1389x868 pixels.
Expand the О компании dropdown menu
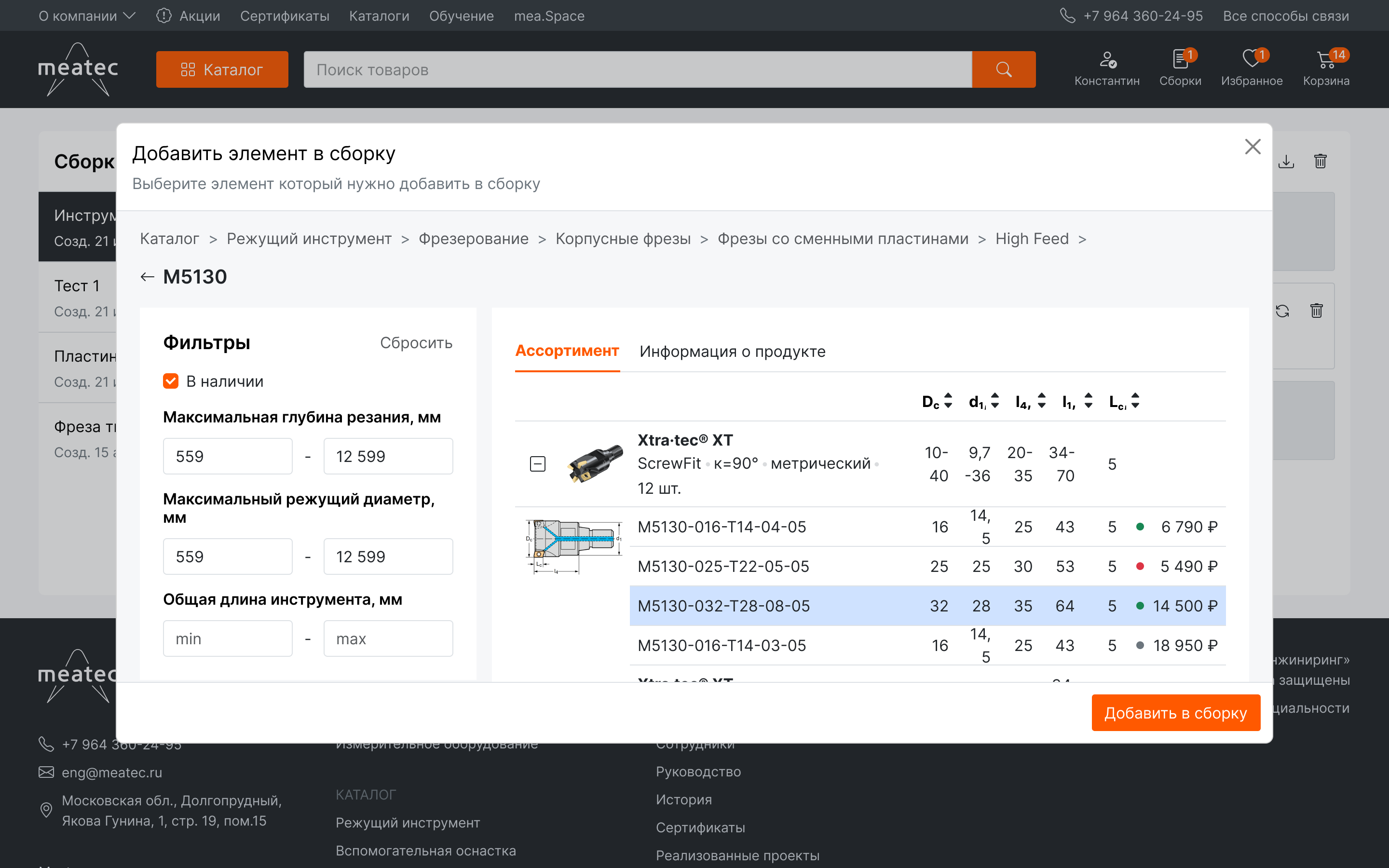pos(87,15)
